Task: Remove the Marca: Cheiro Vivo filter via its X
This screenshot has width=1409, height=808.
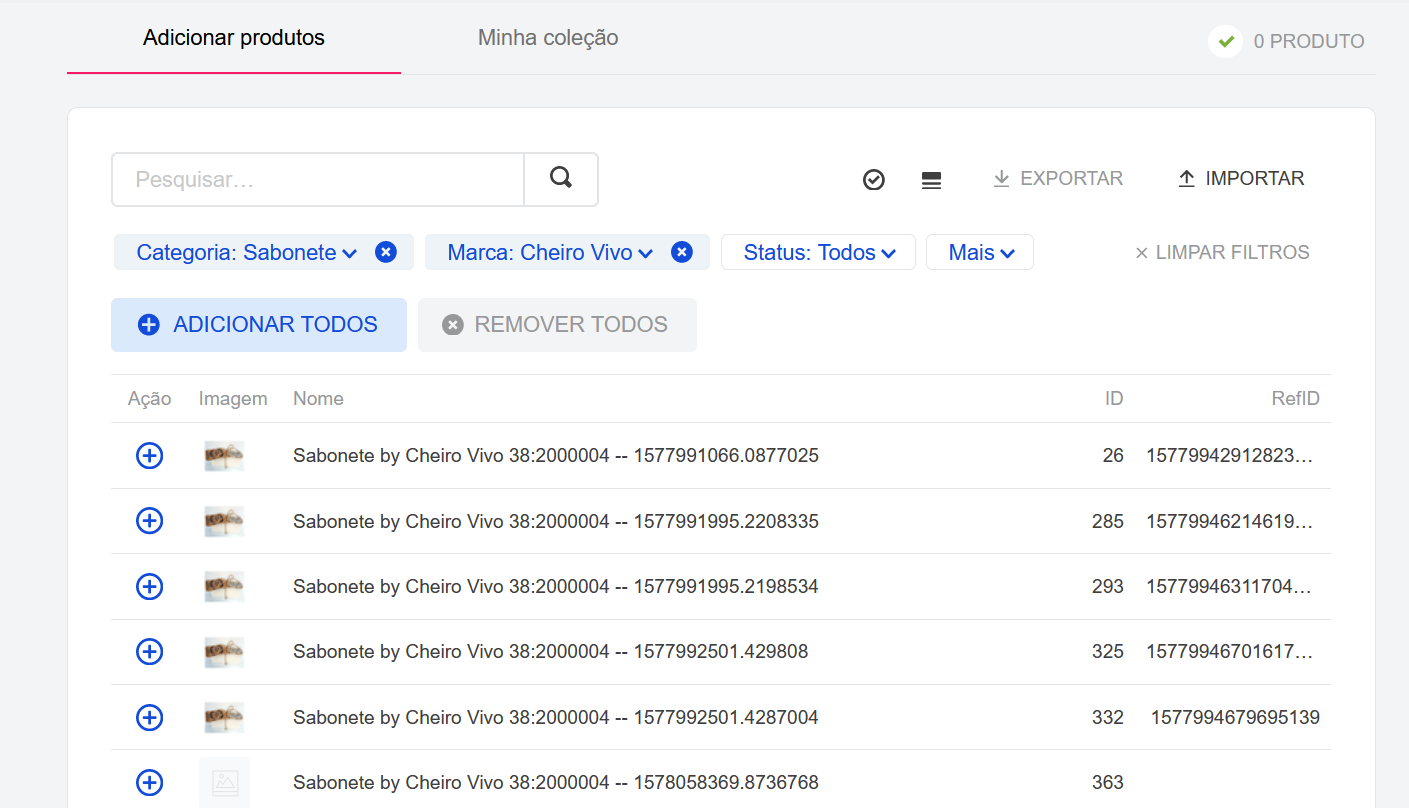Action: coord(682,252)
